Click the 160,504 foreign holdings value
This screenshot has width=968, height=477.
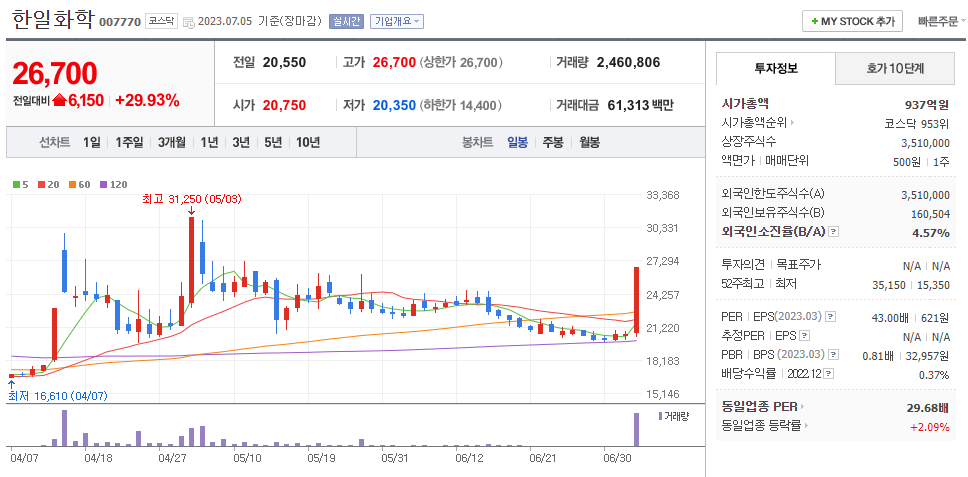point(930,214)
